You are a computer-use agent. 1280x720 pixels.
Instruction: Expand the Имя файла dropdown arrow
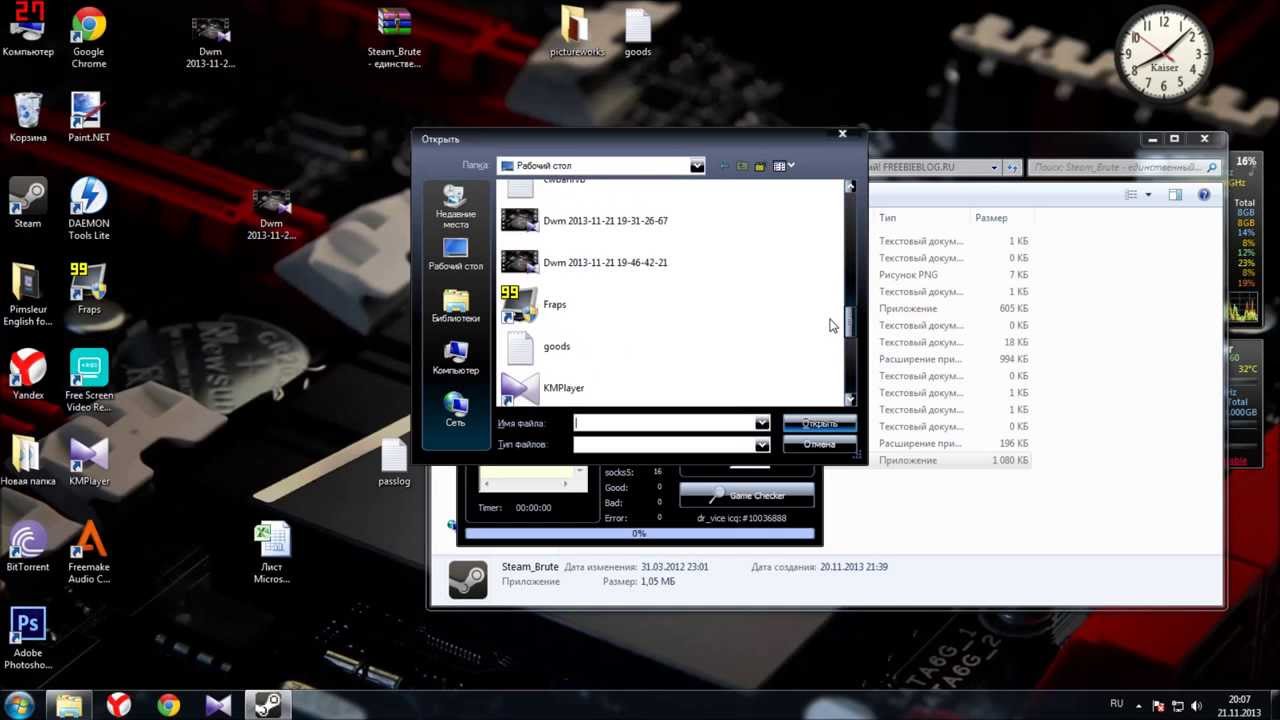762,423
